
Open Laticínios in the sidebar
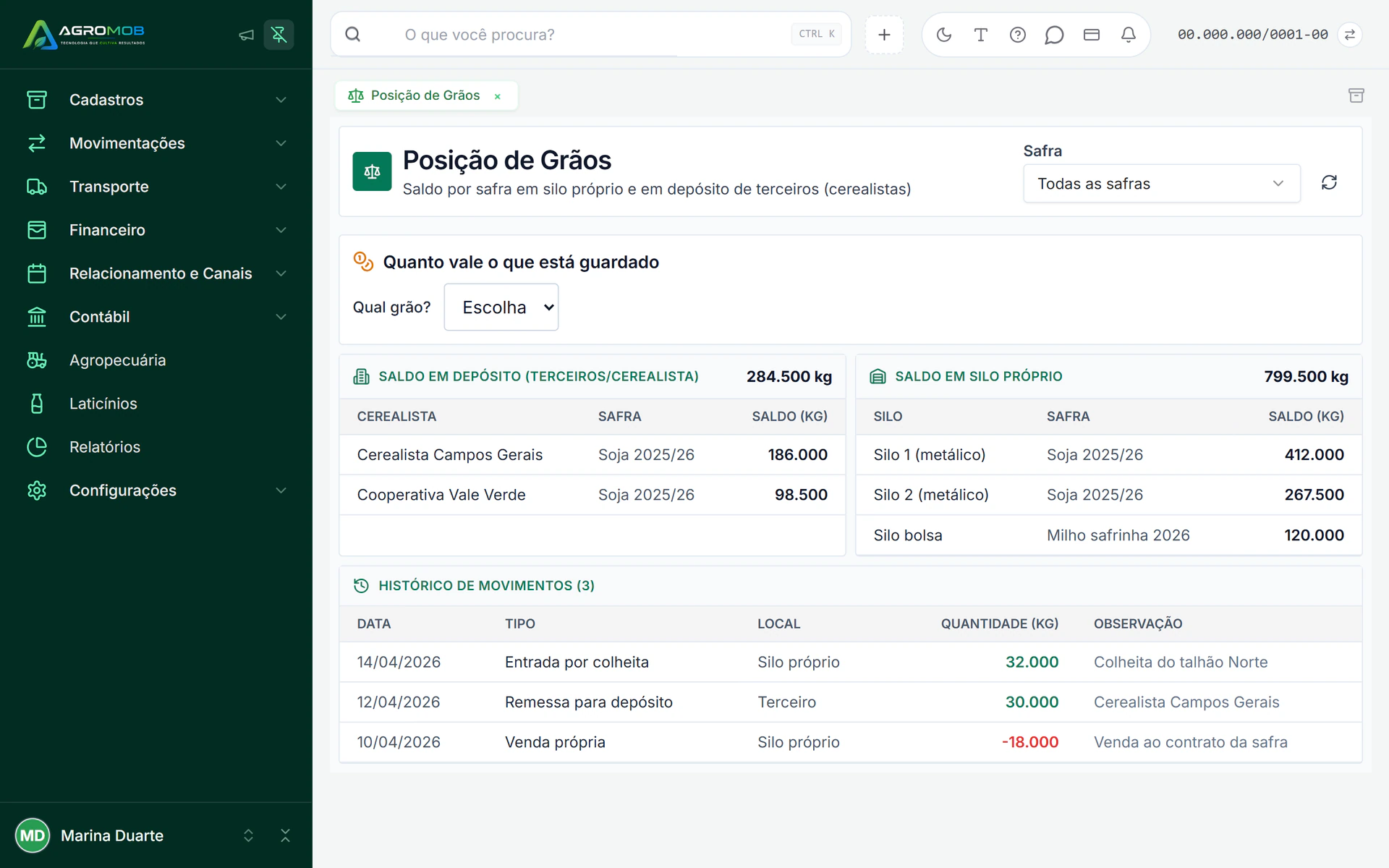(x=156, y=404)
